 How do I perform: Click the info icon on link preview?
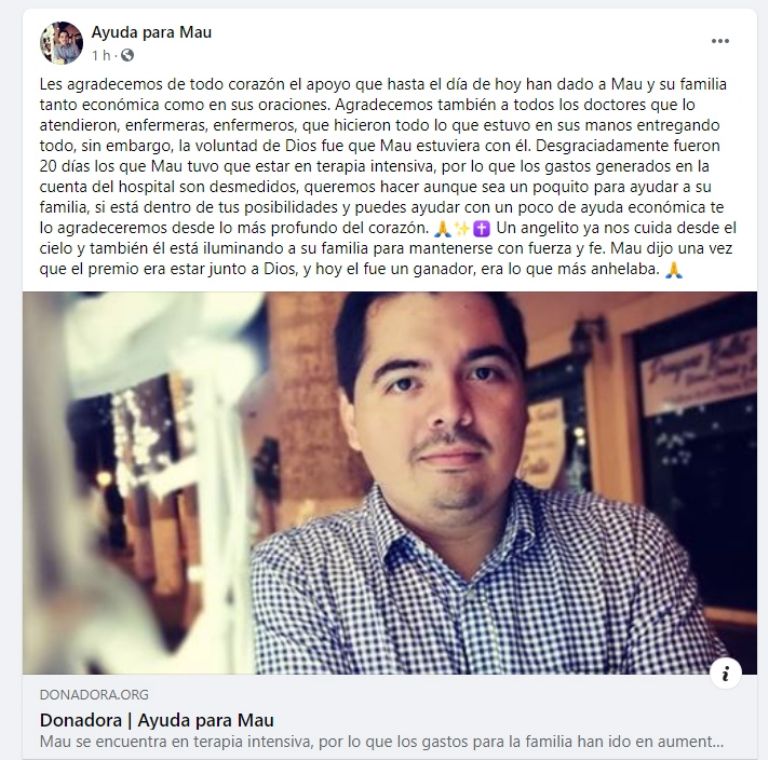(725, 673)
